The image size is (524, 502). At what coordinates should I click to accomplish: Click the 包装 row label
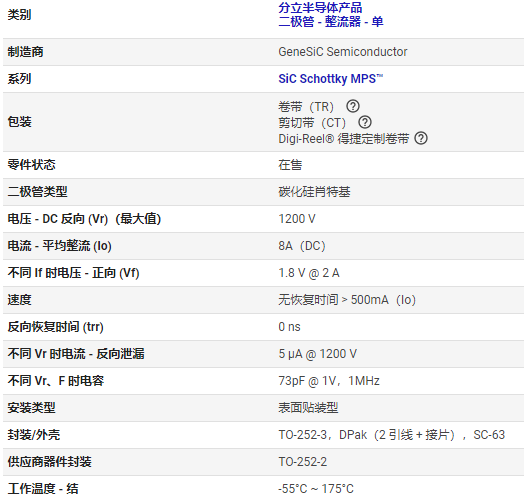click(19, 122)
